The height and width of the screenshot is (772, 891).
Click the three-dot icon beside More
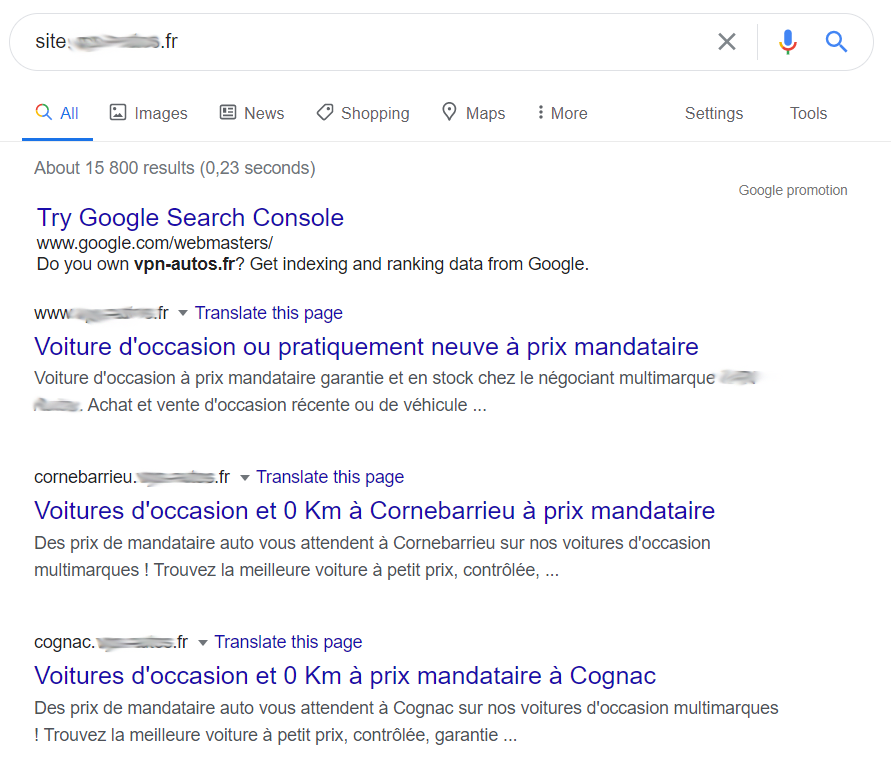point(540,112)
